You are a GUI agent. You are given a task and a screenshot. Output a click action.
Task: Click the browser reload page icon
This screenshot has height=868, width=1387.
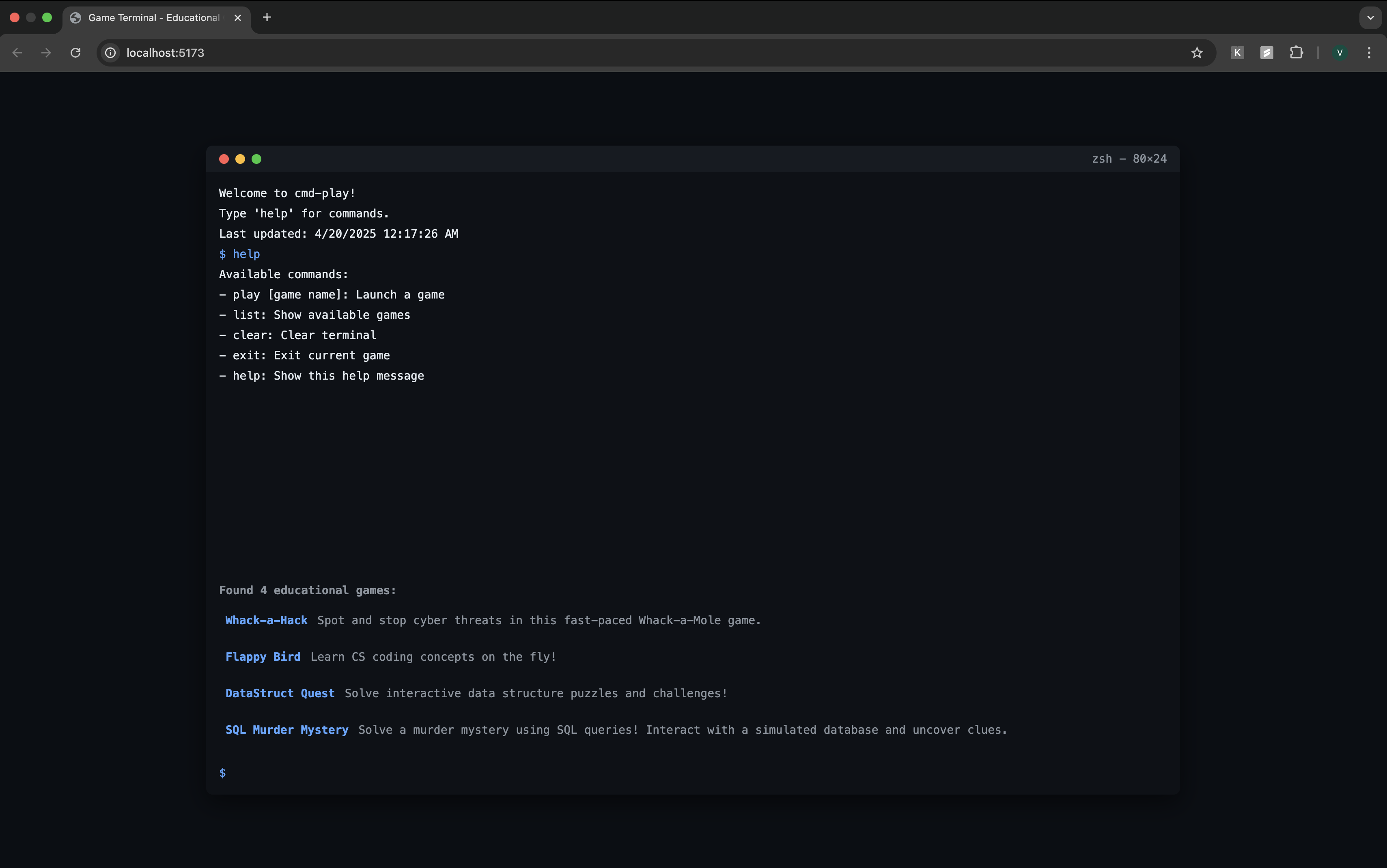click(75, 53)
